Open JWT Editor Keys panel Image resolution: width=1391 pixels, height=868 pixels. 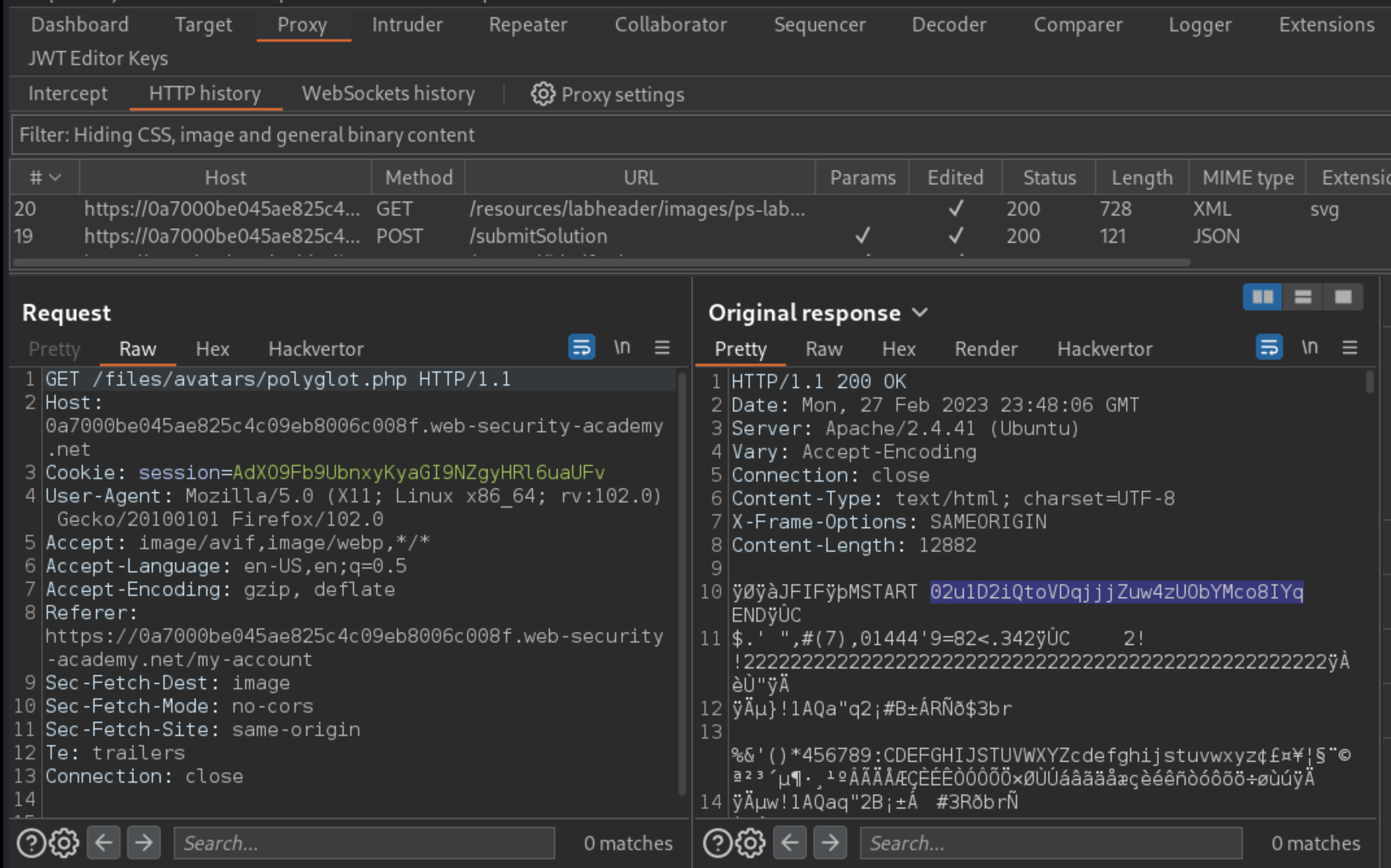[x=99, y=58]
